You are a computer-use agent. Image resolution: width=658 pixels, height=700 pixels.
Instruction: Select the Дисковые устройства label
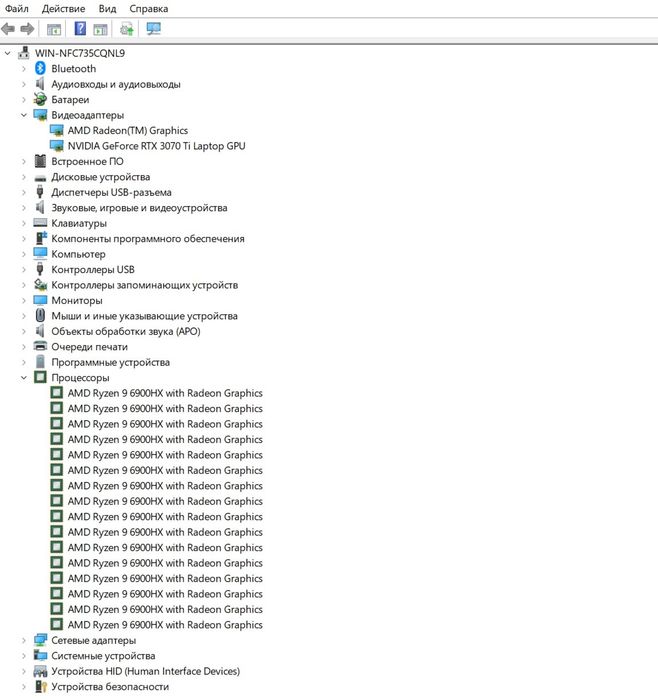pyautogui.click(x=100, y=177)
